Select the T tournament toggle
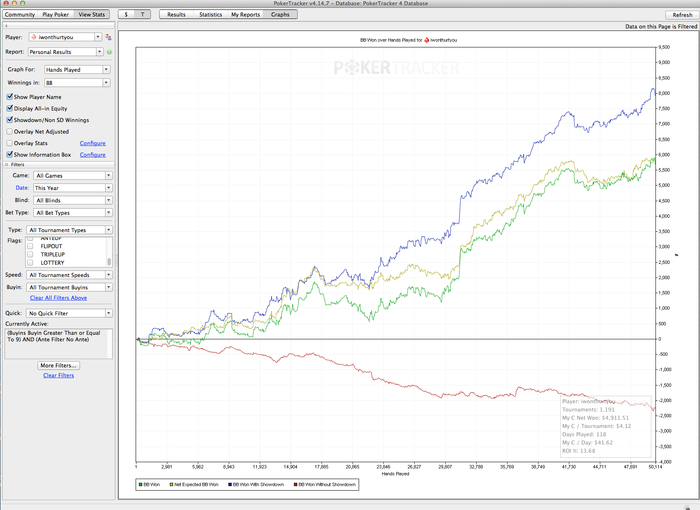The height and width of the screenshot is (510, 700). [x=142, y=14]
